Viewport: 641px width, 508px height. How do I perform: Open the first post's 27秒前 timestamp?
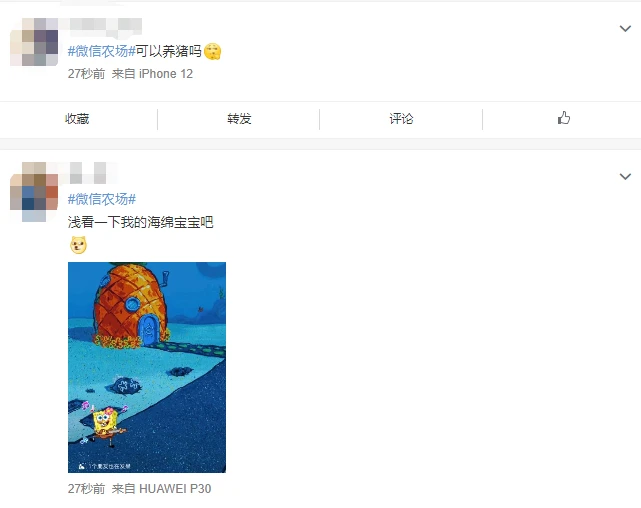click(86, 74)
